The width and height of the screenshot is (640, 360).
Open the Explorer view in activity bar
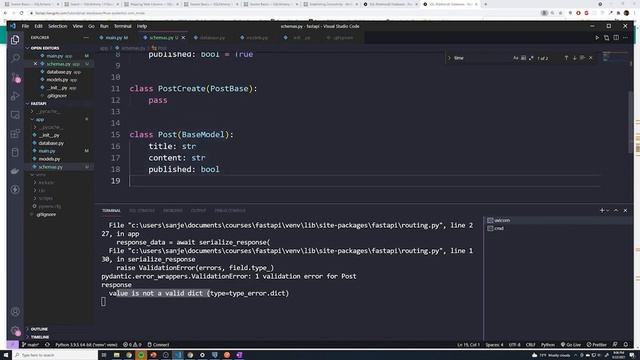click(15, 40)
